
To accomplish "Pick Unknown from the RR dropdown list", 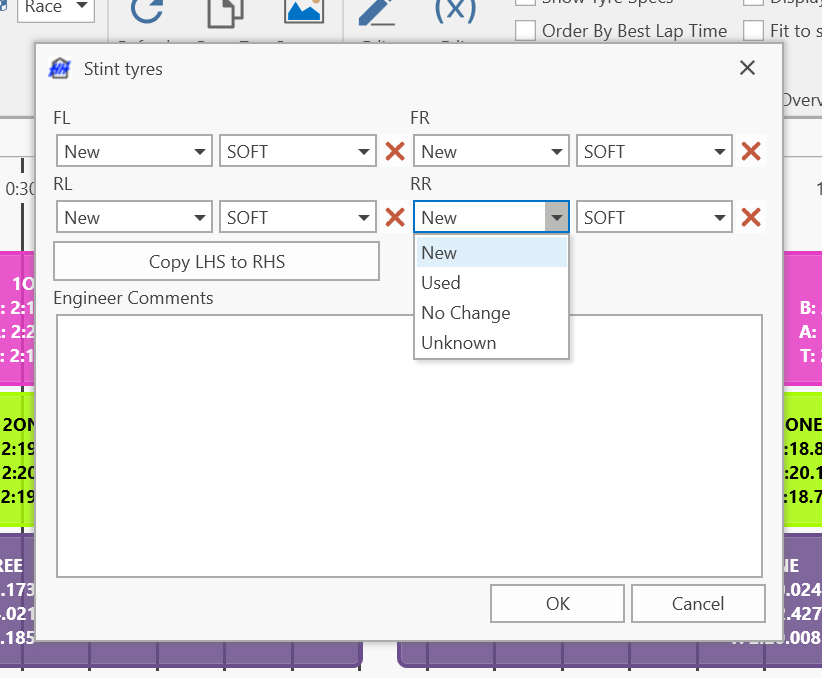I will click(459, 343).
